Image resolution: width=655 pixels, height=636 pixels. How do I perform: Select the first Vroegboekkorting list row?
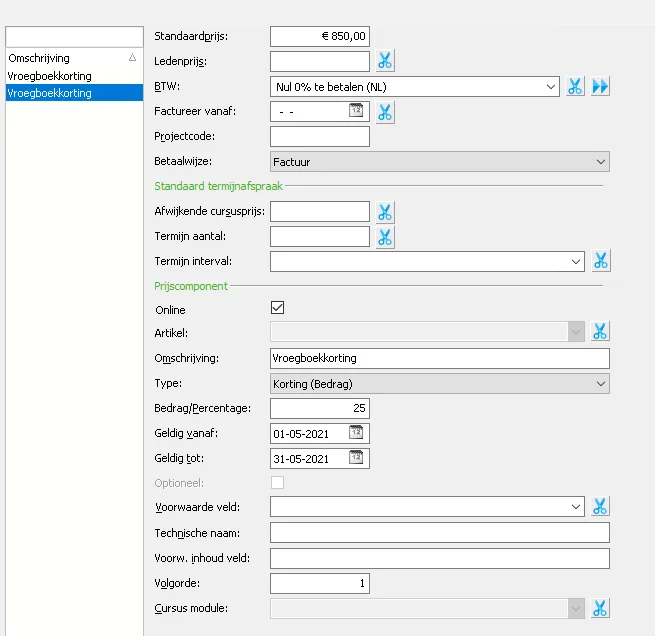pyautogui.click(x=74, y=76)
